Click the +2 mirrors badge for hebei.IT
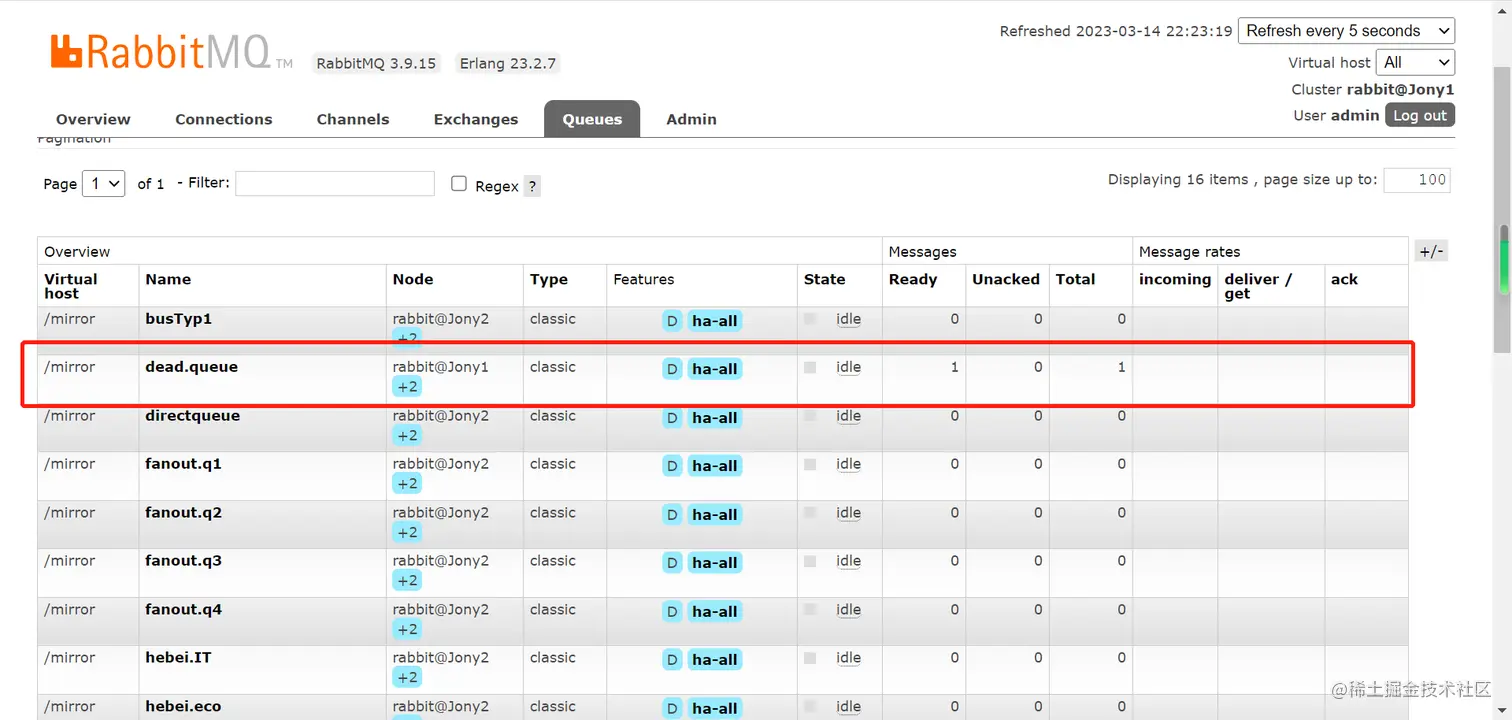The width and height of the screenshot is (1512, 720). point(407,677)
